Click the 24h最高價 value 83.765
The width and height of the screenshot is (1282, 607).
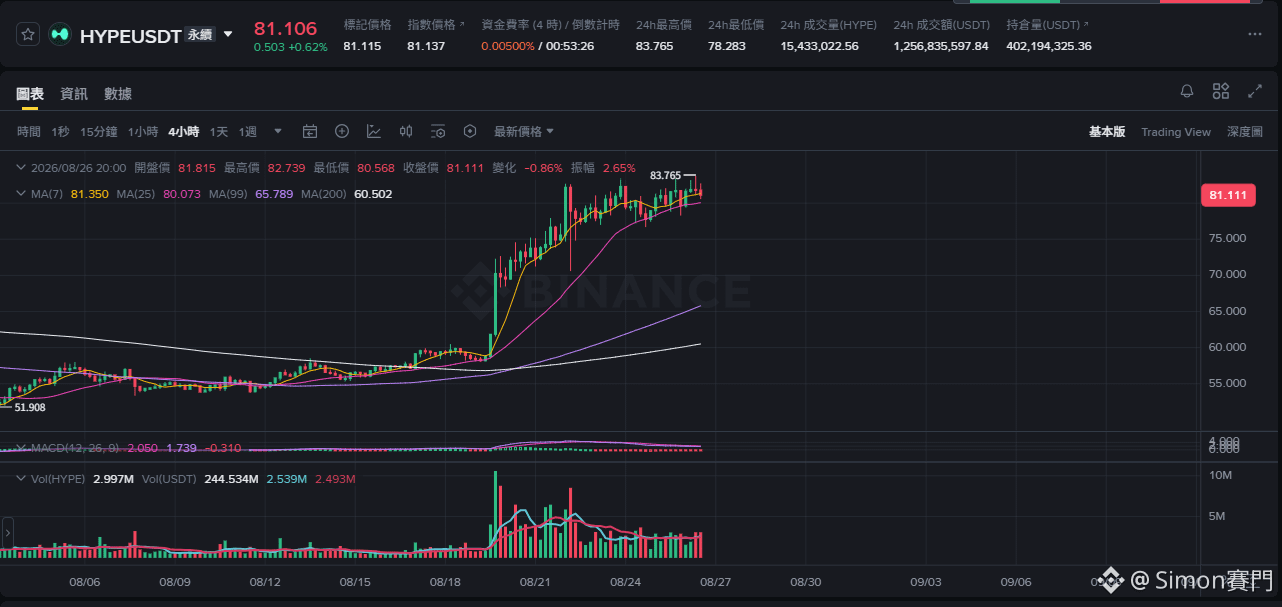654,46
